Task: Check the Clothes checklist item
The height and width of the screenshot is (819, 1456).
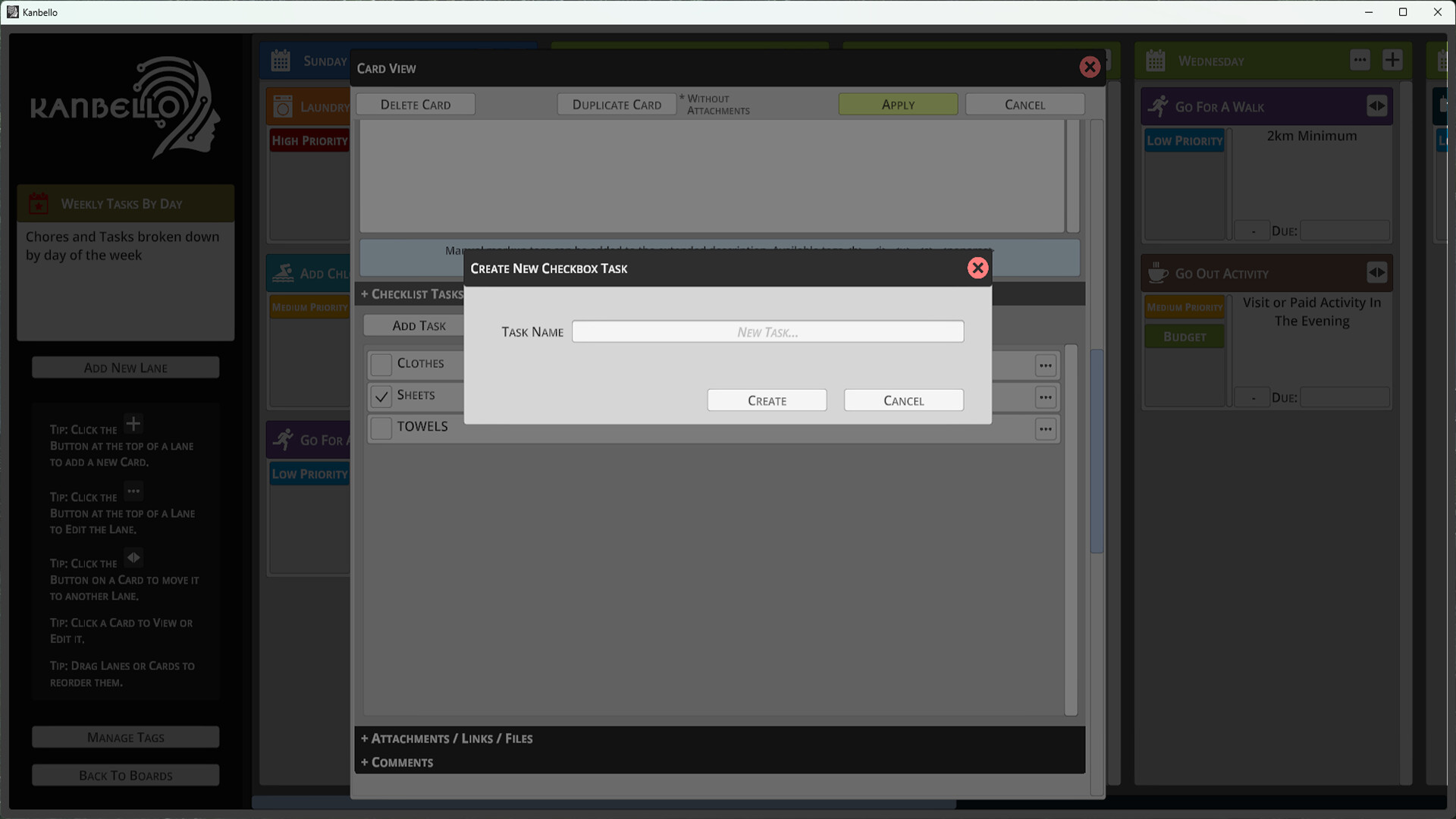Action: pyautogui.click(x=381, y=364)
